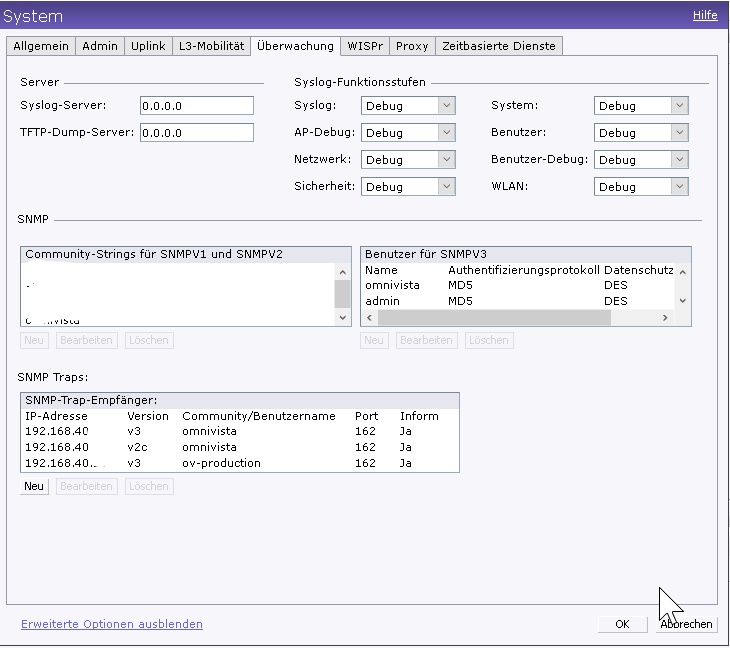730x648 pixels.
Task: Open the Uplink tab
Action: [x=148, y=46]
